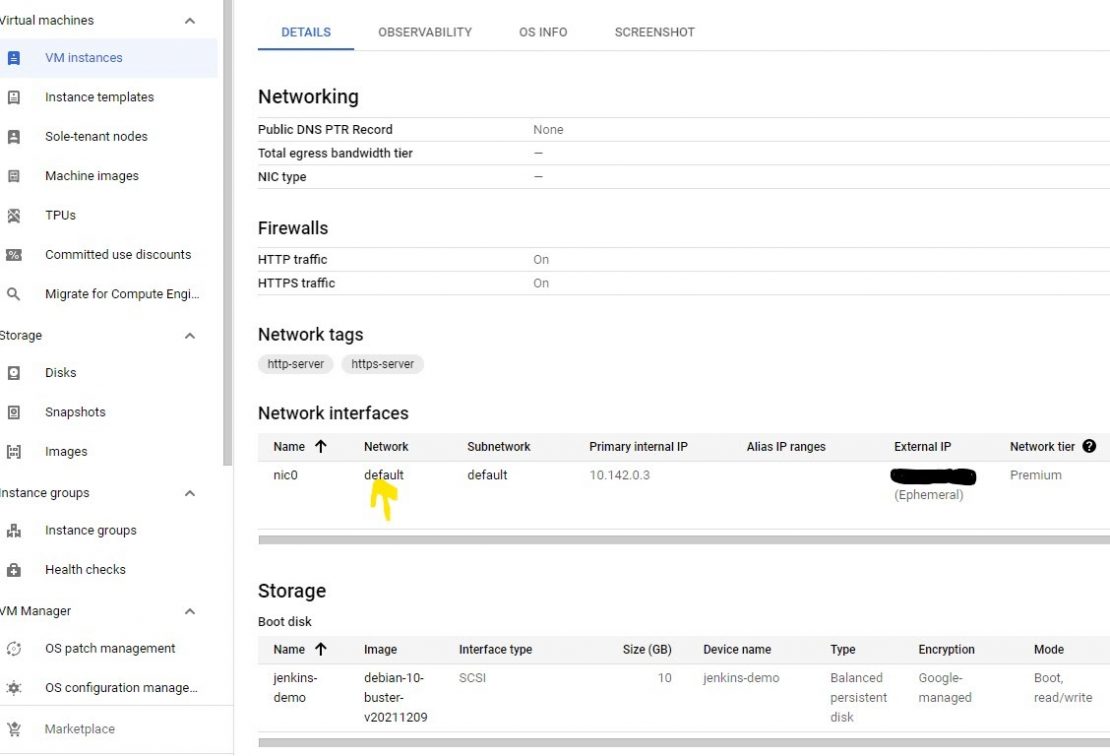Open Snapshots under Storage
Image resolution: width=1110 pixels, height=756 pixels.
(x=75, y=412)
